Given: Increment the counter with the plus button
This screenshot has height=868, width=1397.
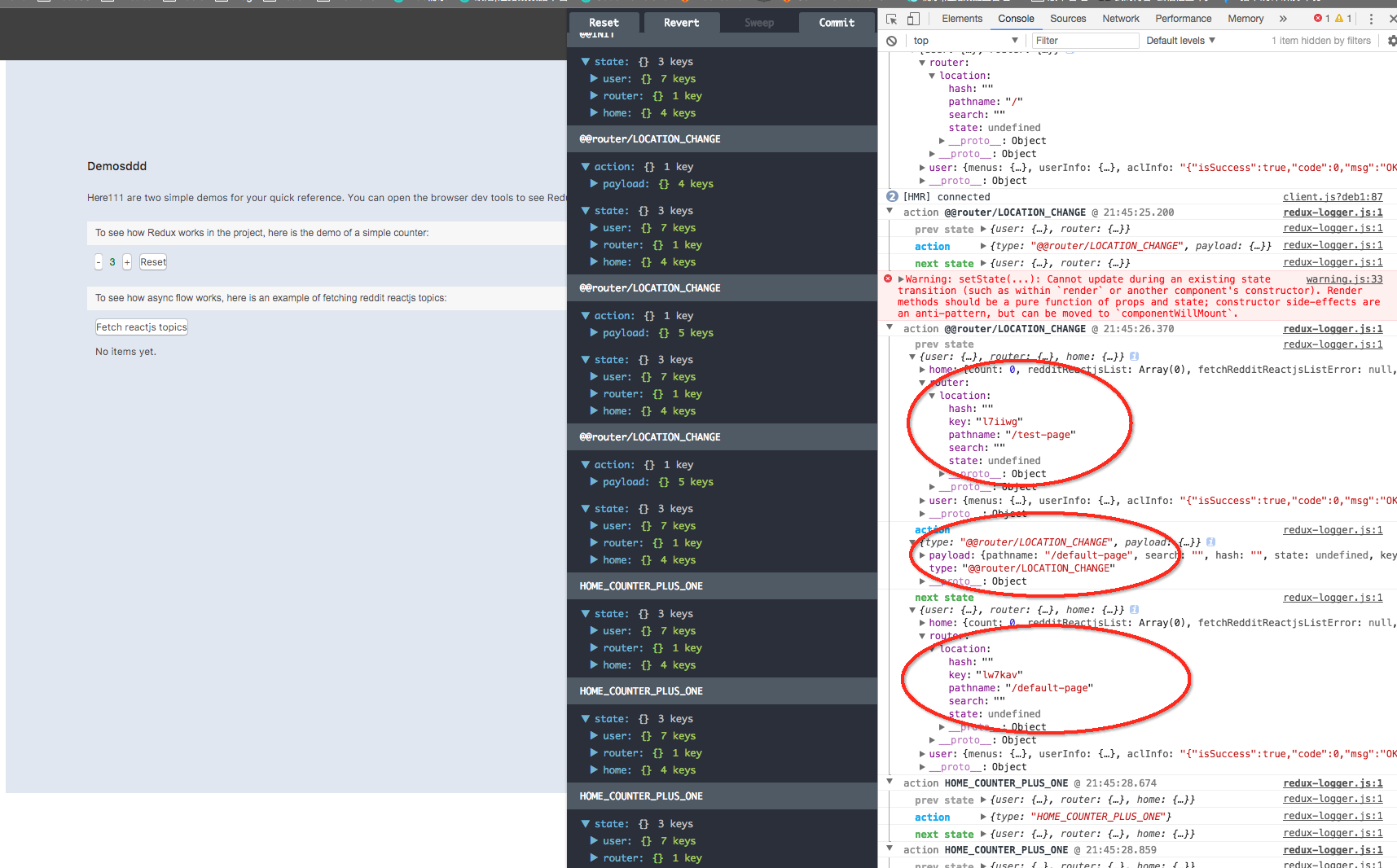Looking at the screenshot, I should pyautogui.click(x=126, y=261).
